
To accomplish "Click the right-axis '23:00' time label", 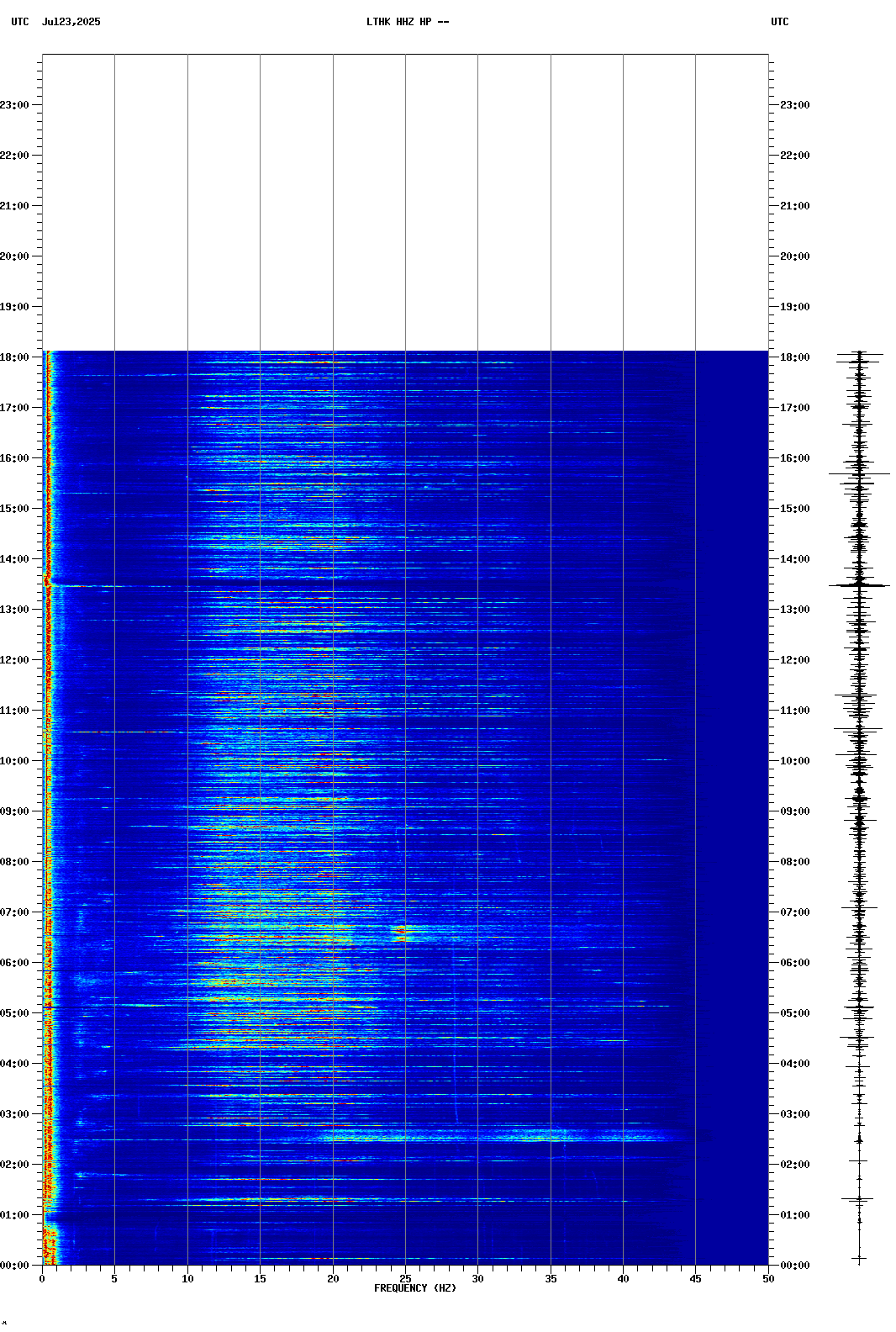I will (795, 105).
